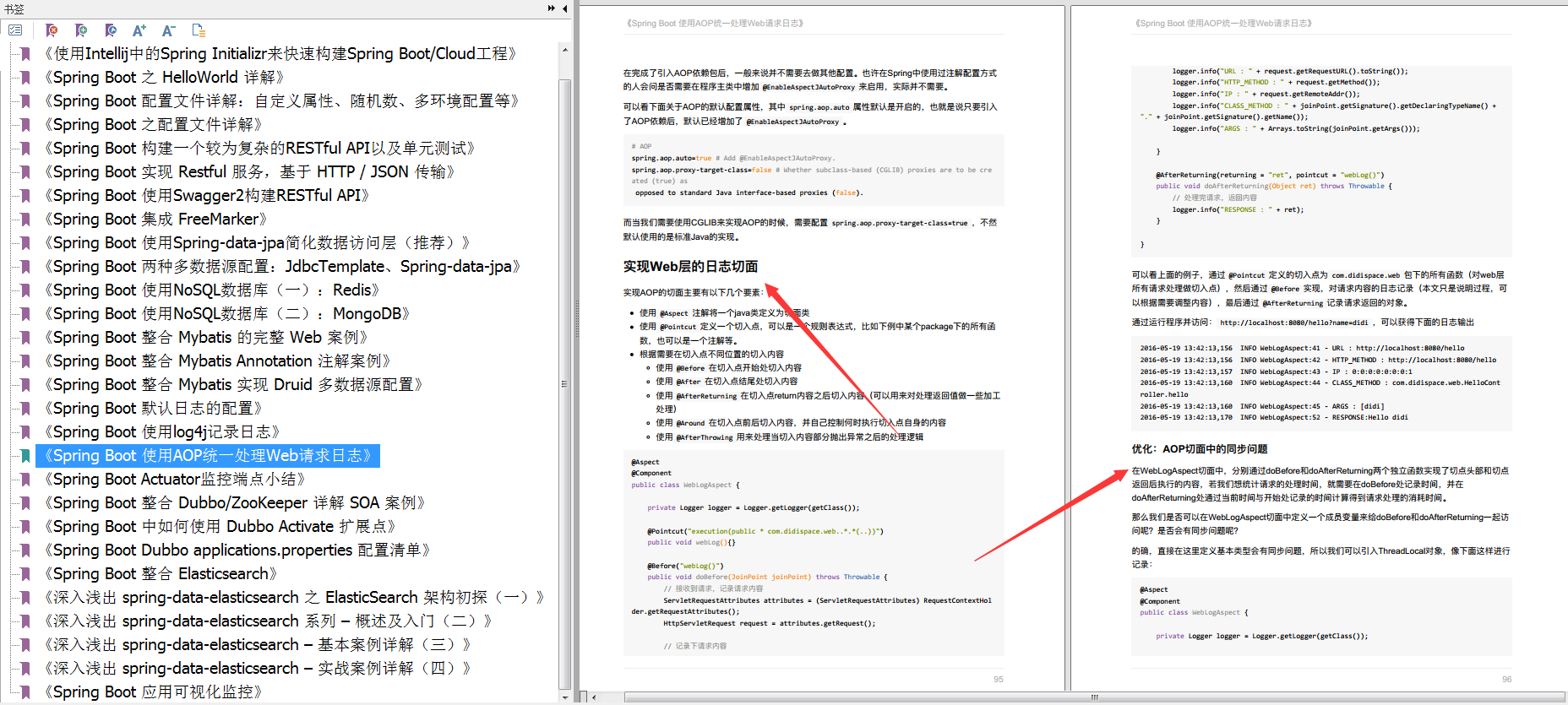Click page 96 header 使用AOP统一处理Web请求日志

point(1223,24)
